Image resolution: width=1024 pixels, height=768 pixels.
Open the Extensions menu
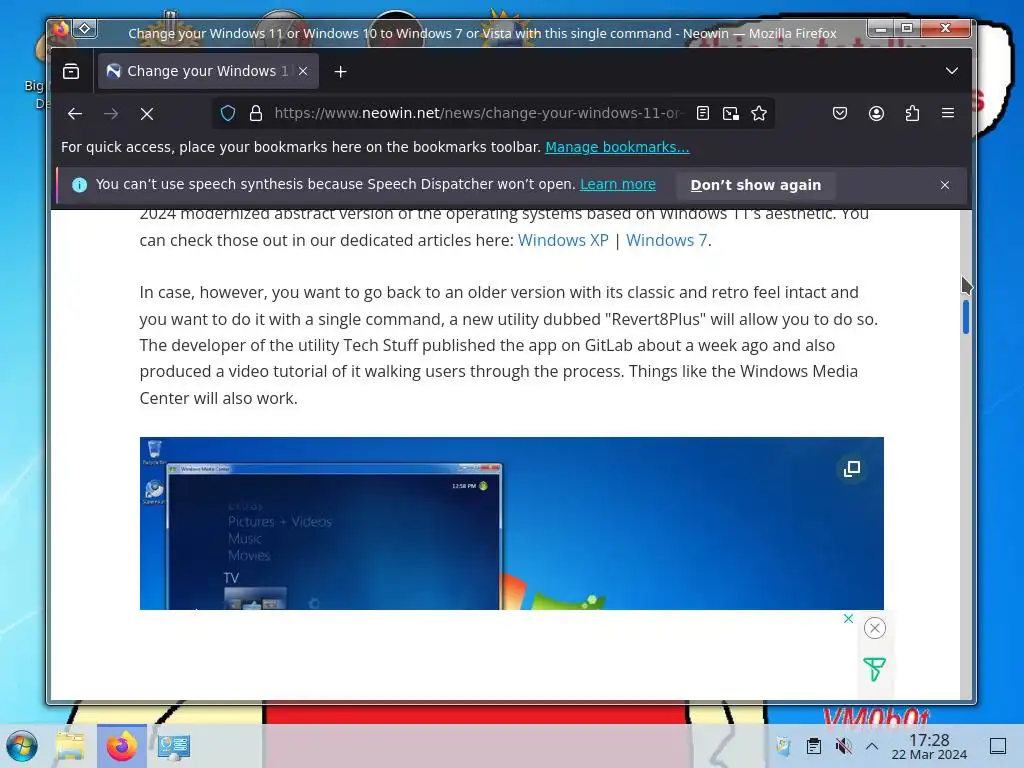[912, 113]
